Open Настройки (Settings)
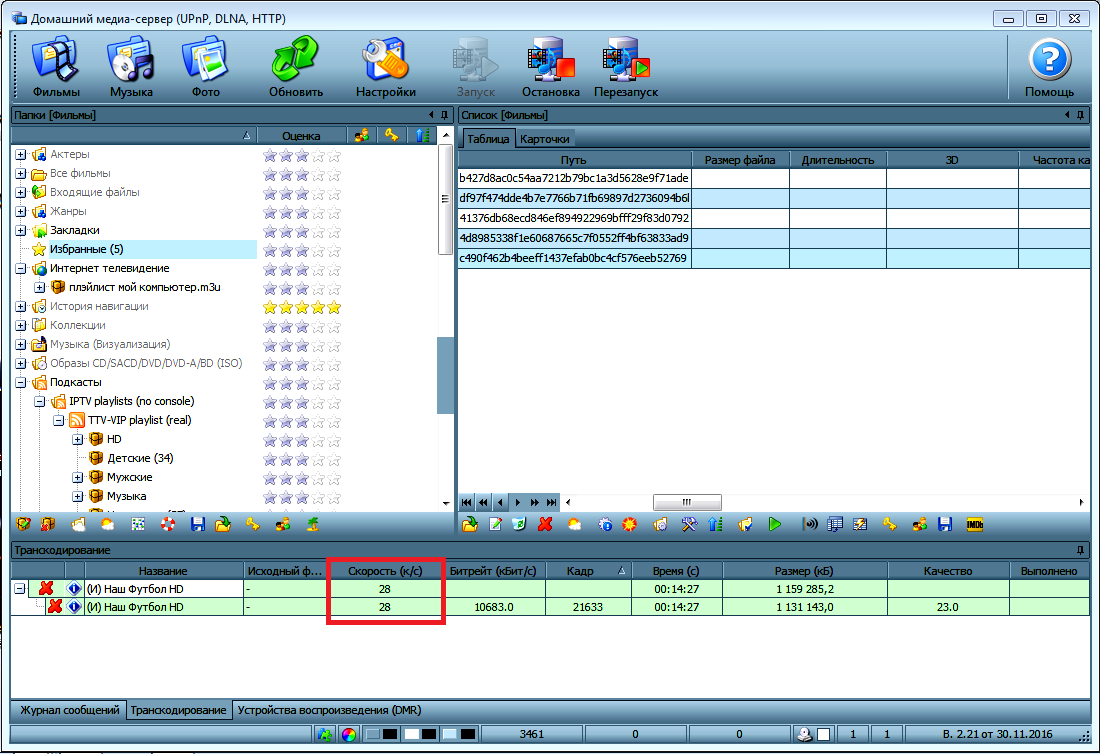 pos(385,66)
